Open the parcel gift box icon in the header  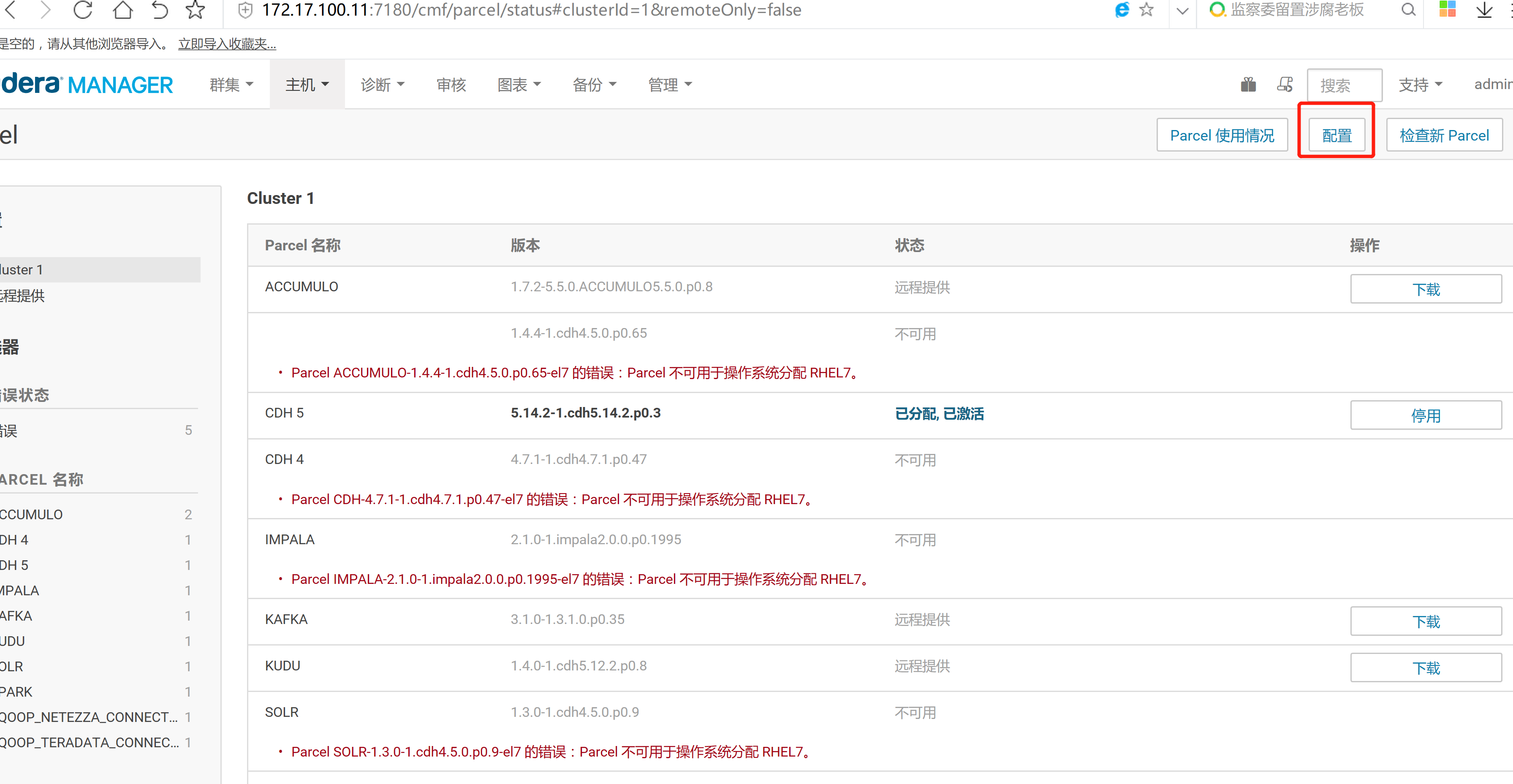click(1248, 84)
